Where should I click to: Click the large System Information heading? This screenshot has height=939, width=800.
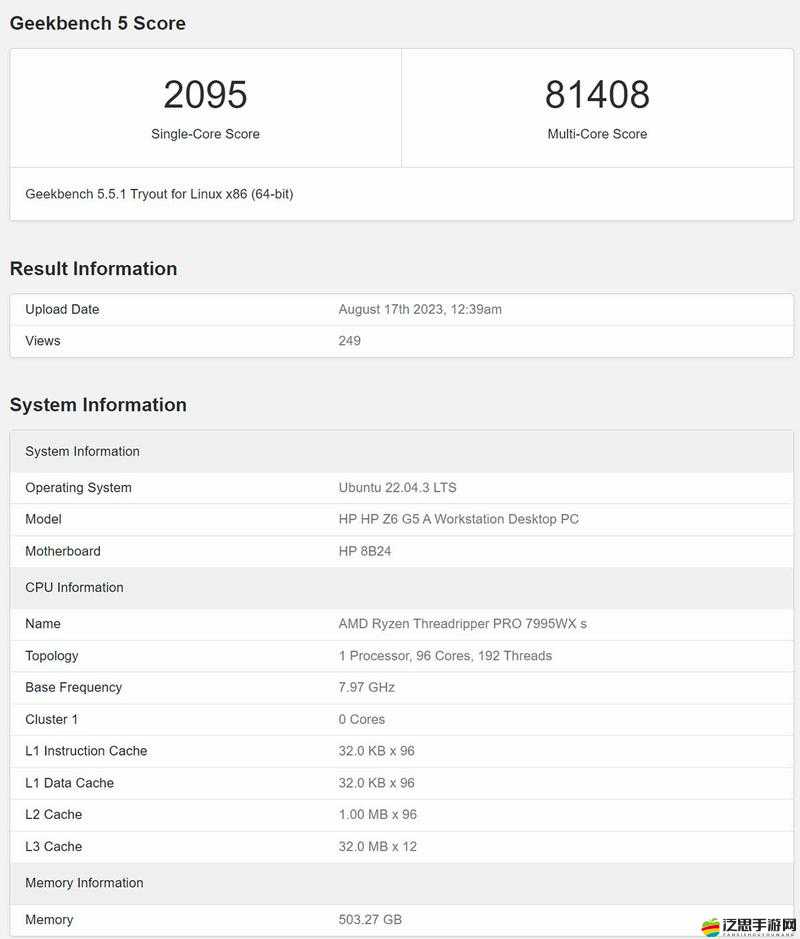(x=98, y=405)
